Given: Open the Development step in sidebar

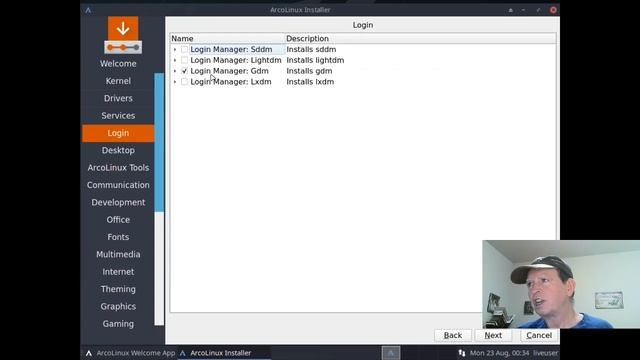Looking at the screenshot, I should pos(118,202).
